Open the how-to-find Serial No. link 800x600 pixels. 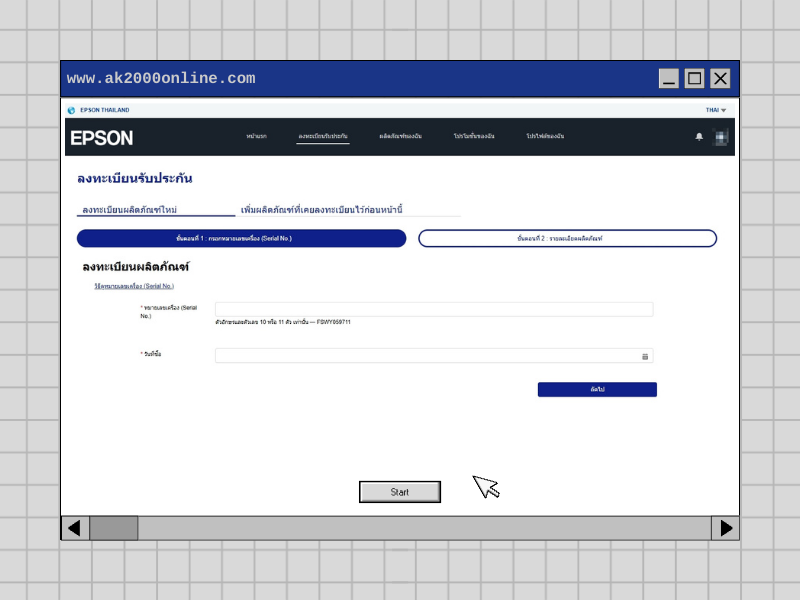(134, 286)
